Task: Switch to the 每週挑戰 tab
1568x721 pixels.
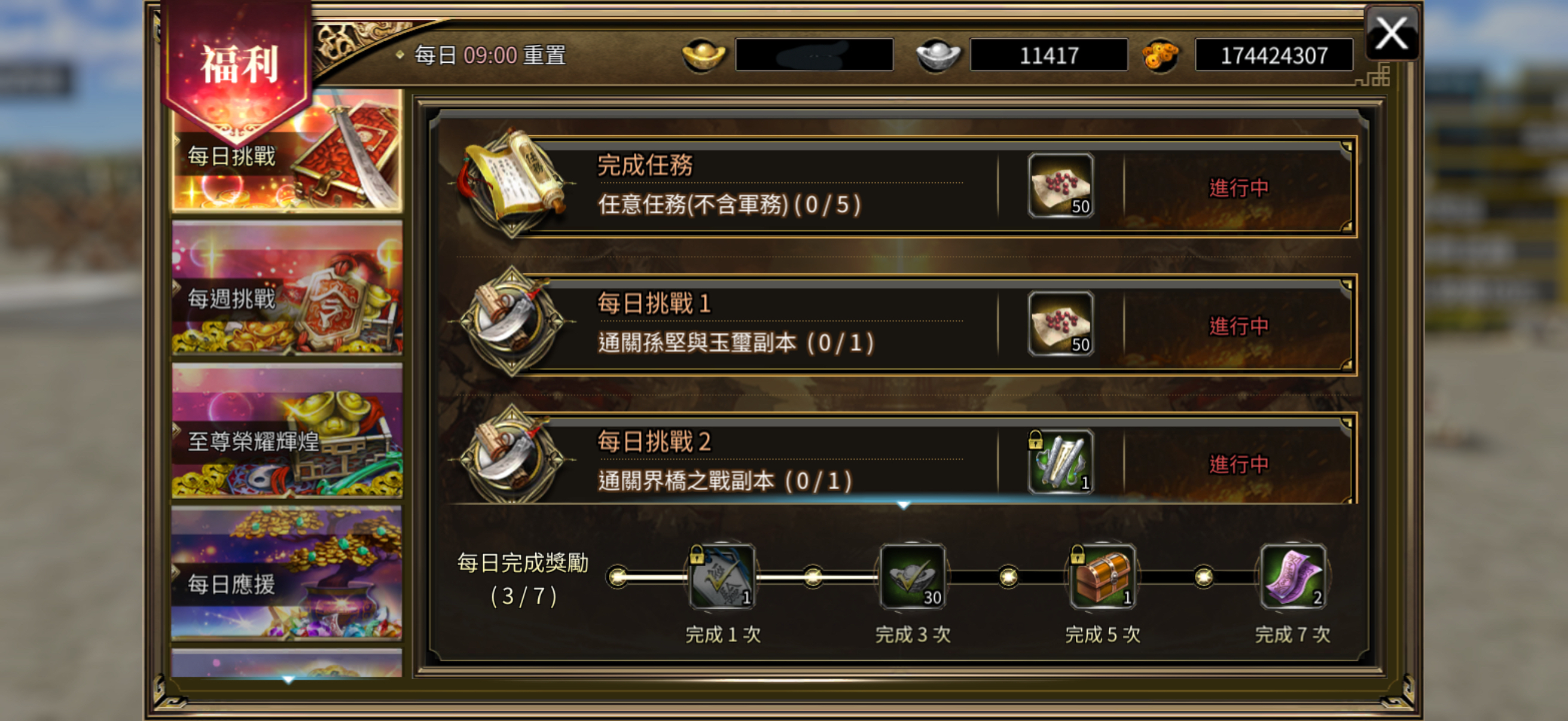Action: click(286, 288)
